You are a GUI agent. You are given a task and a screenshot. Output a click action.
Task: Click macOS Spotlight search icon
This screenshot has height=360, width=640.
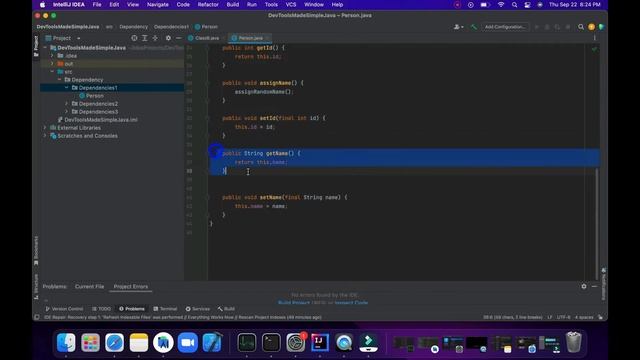(x=514, y=5)
